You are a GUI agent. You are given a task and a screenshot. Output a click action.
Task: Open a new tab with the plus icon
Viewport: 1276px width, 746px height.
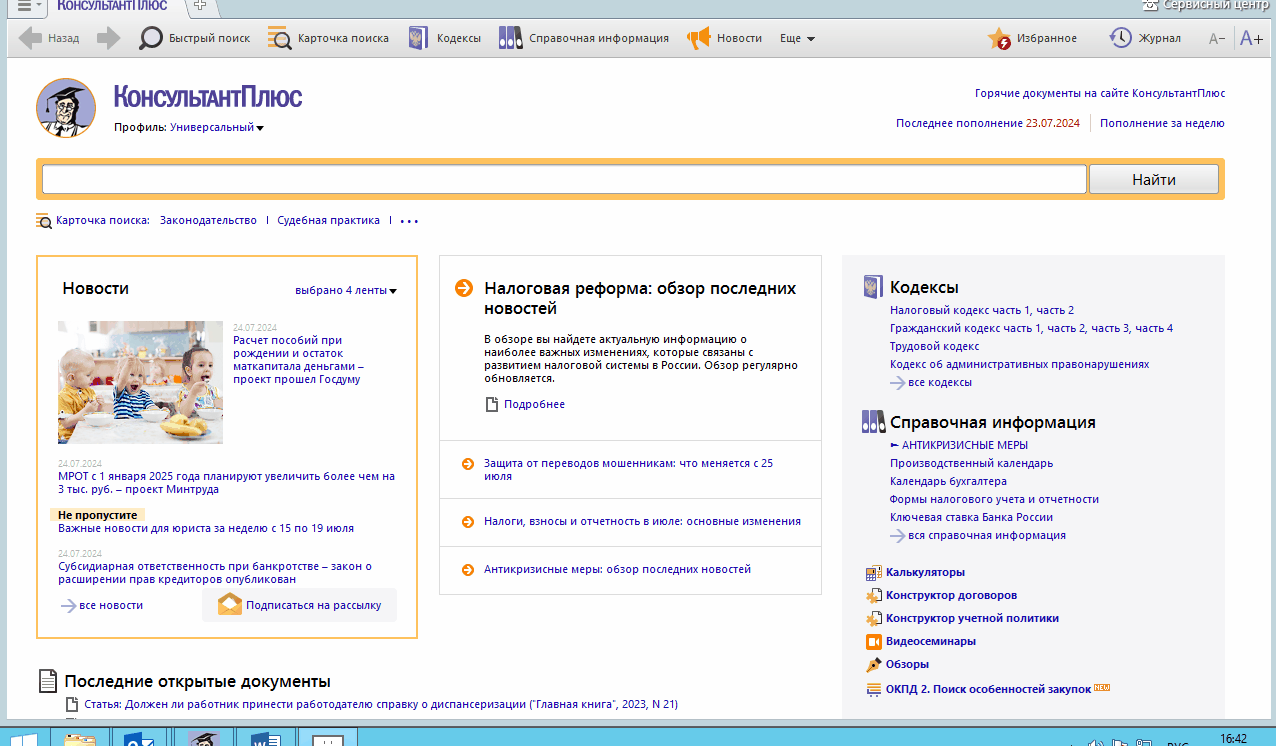[200, 6]
